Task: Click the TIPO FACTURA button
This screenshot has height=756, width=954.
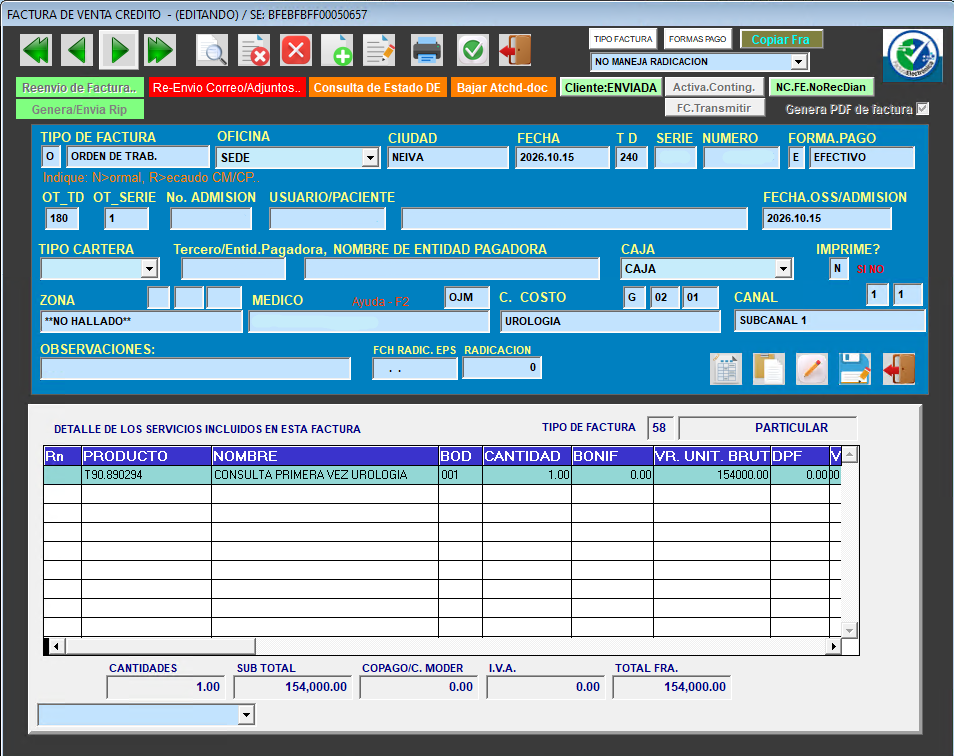Action: (623, 40)
